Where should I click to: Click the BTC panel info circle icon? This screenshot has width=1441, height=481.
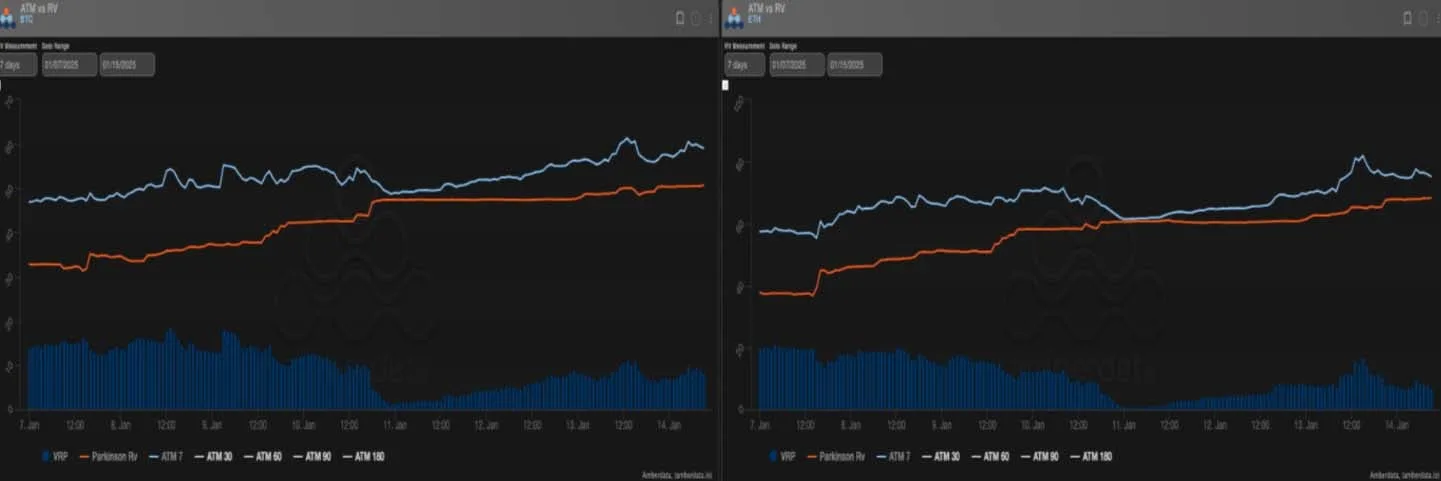(695, 19)
